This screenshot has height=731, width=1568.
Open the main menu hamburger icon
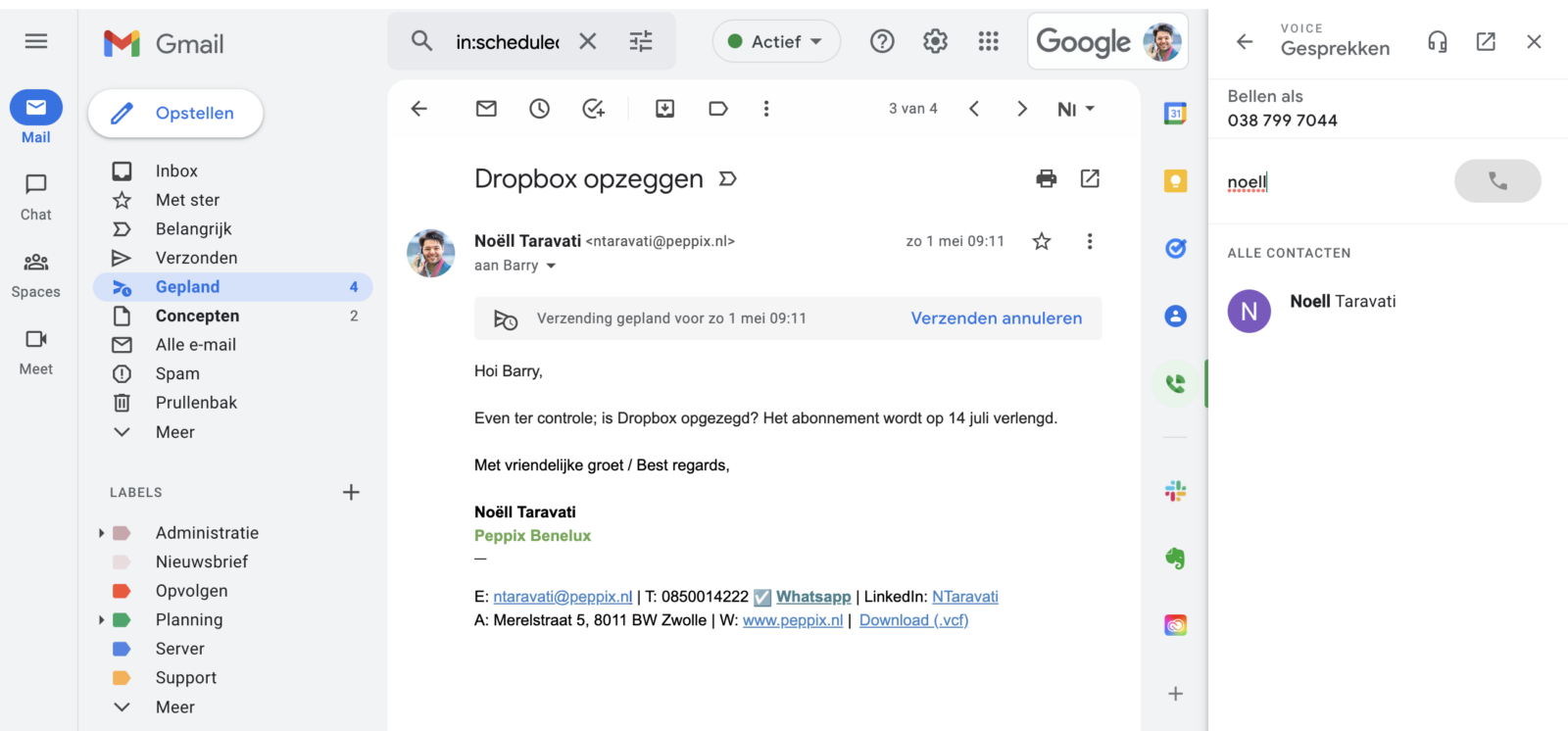point(36,41)
